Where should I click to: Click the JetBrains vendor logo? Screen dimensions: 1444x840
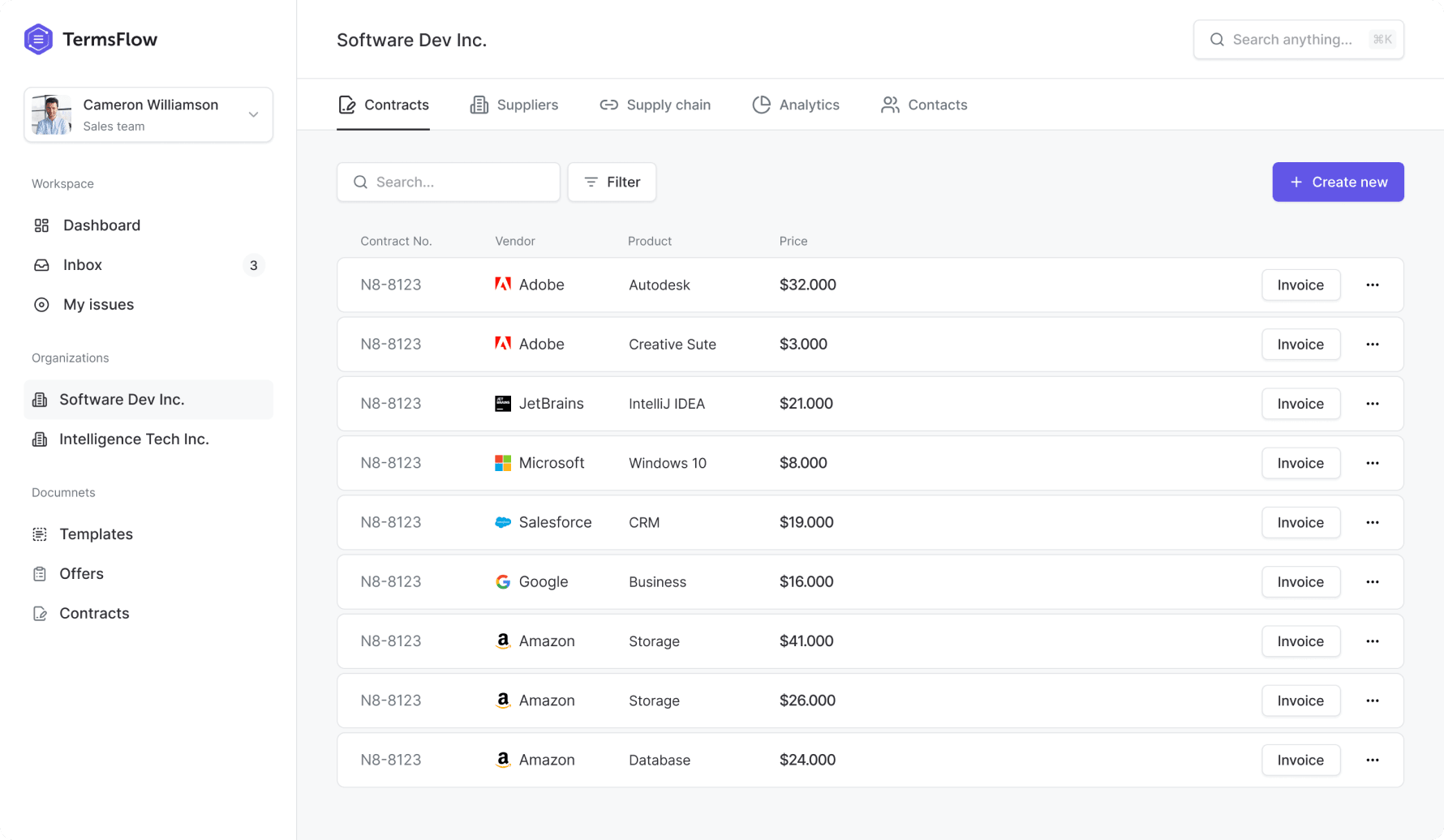tap(503, 404)
